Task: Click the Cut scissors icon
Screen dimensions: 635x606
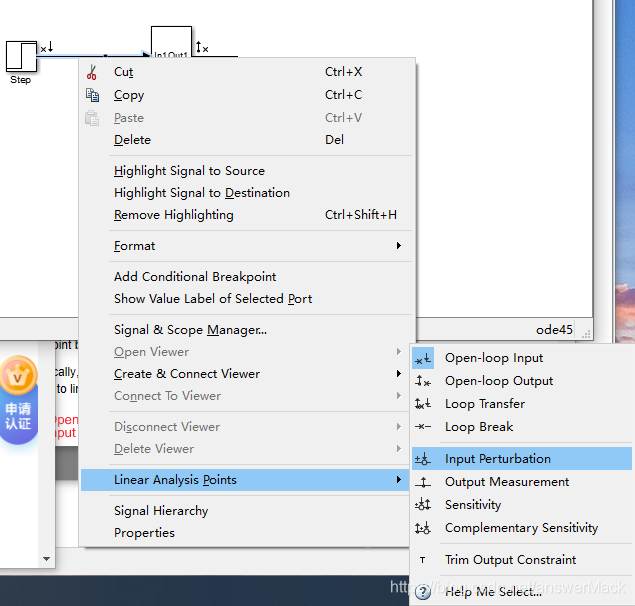Action: coord(92,73)
